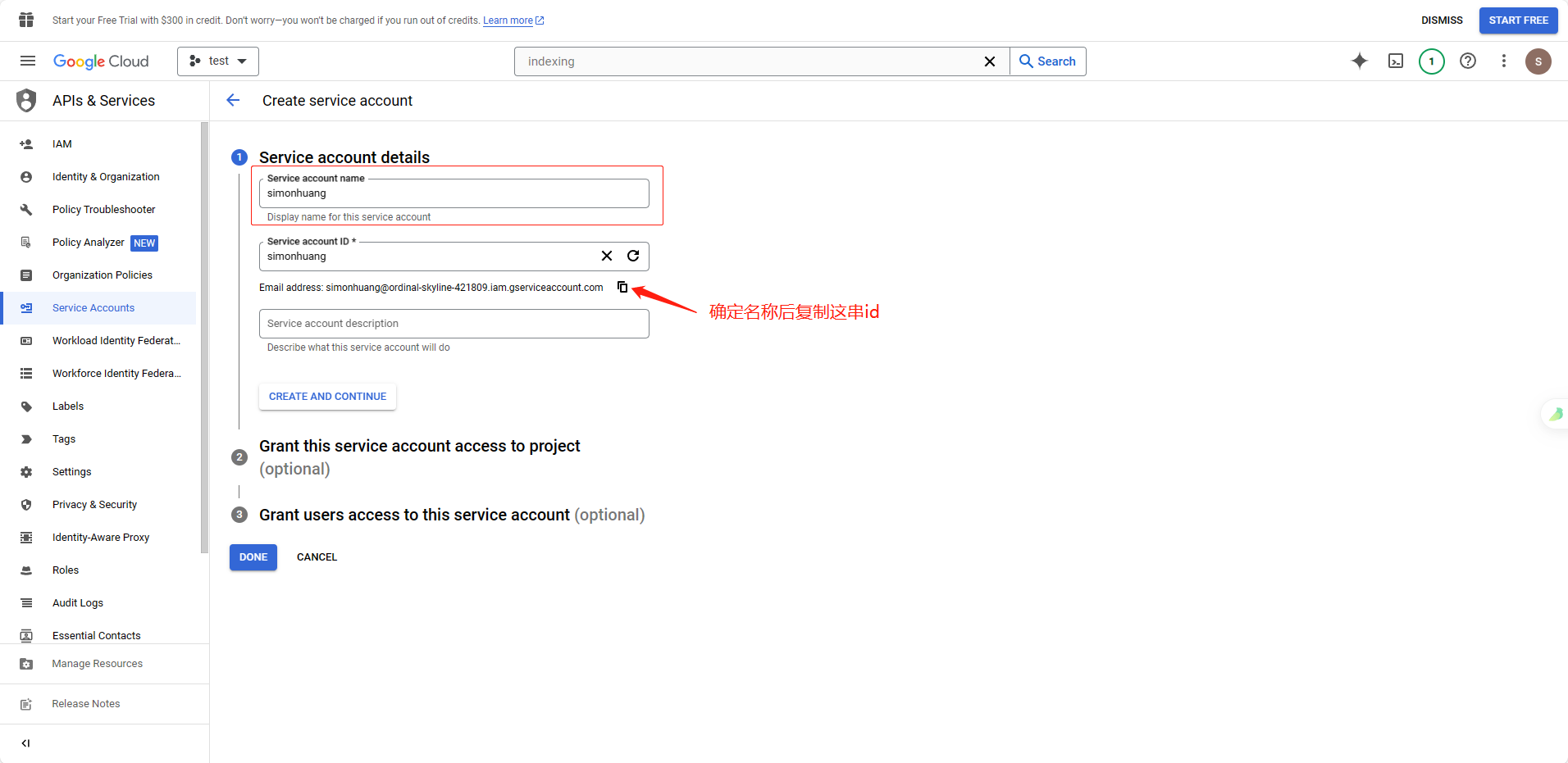Click the START FREE button
Screen dimensions: 1568x763
[x=1519, y=20]
